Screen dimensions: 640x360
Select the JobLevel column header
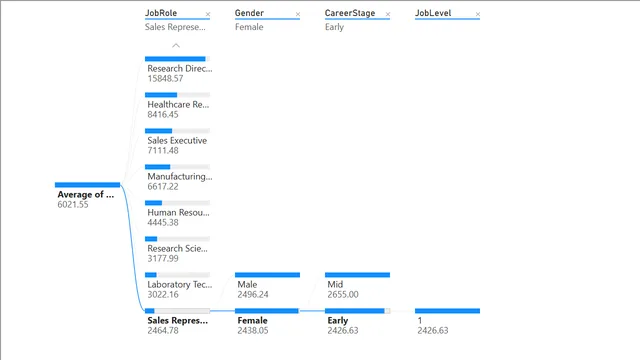pos(433,13)
